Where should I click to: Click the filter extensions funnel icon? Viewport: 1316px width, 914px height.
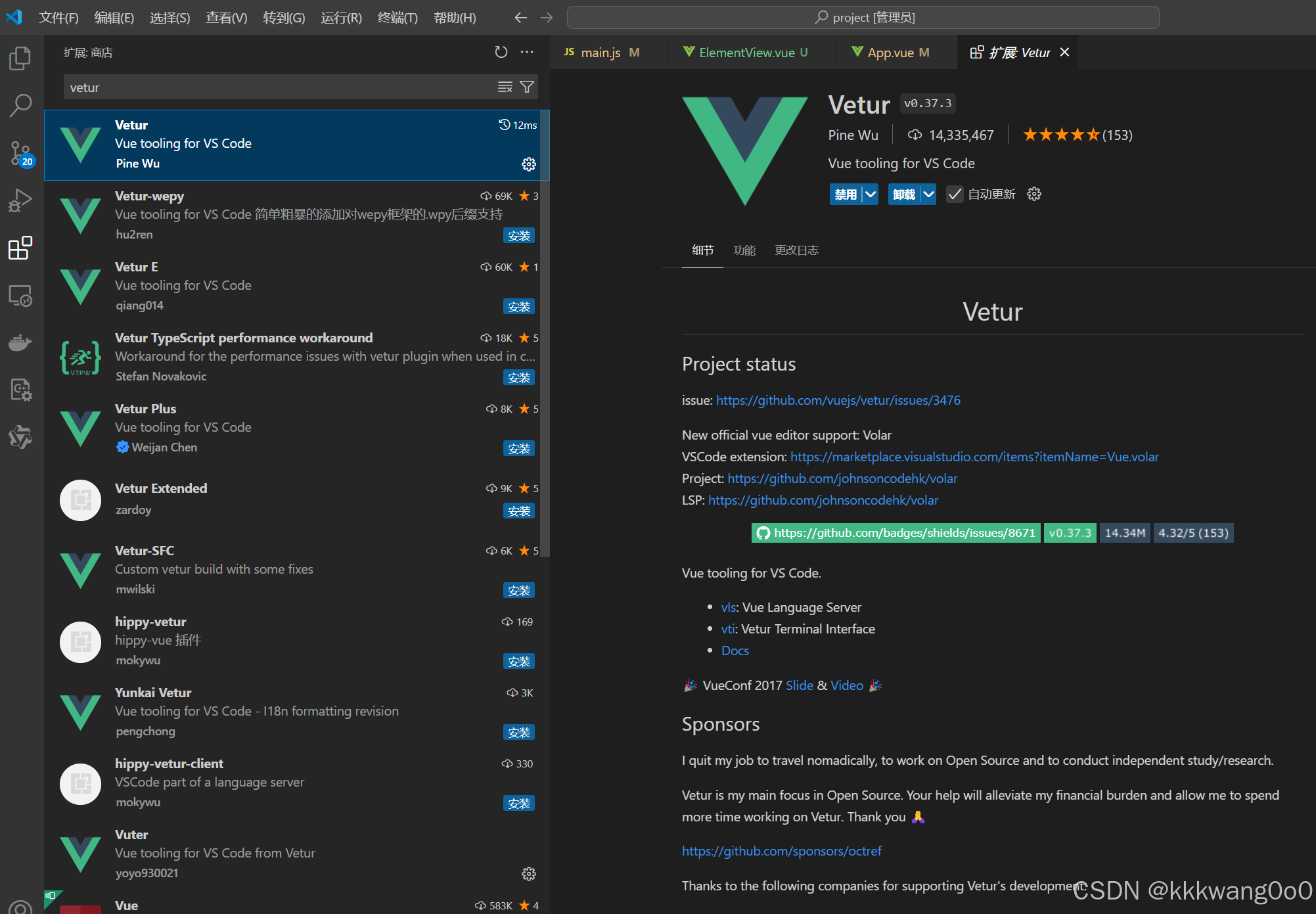527,87
